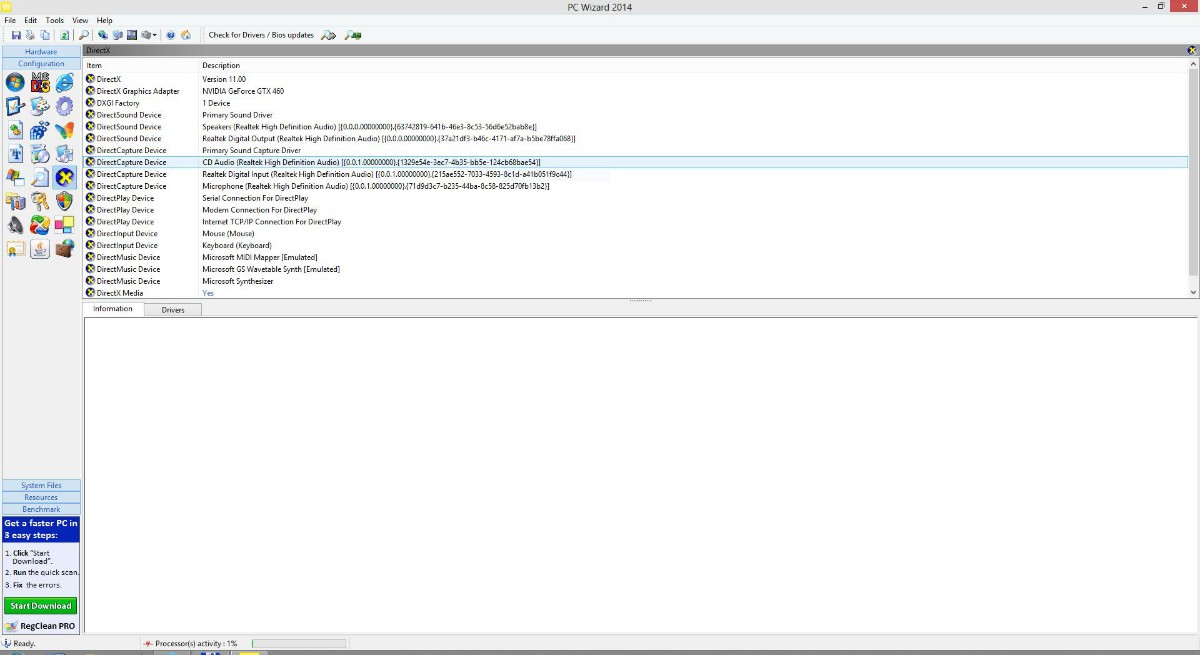
Task: Click the scroll down arrow of the list
Action: pyautogui.click(x=1192, y=292)
